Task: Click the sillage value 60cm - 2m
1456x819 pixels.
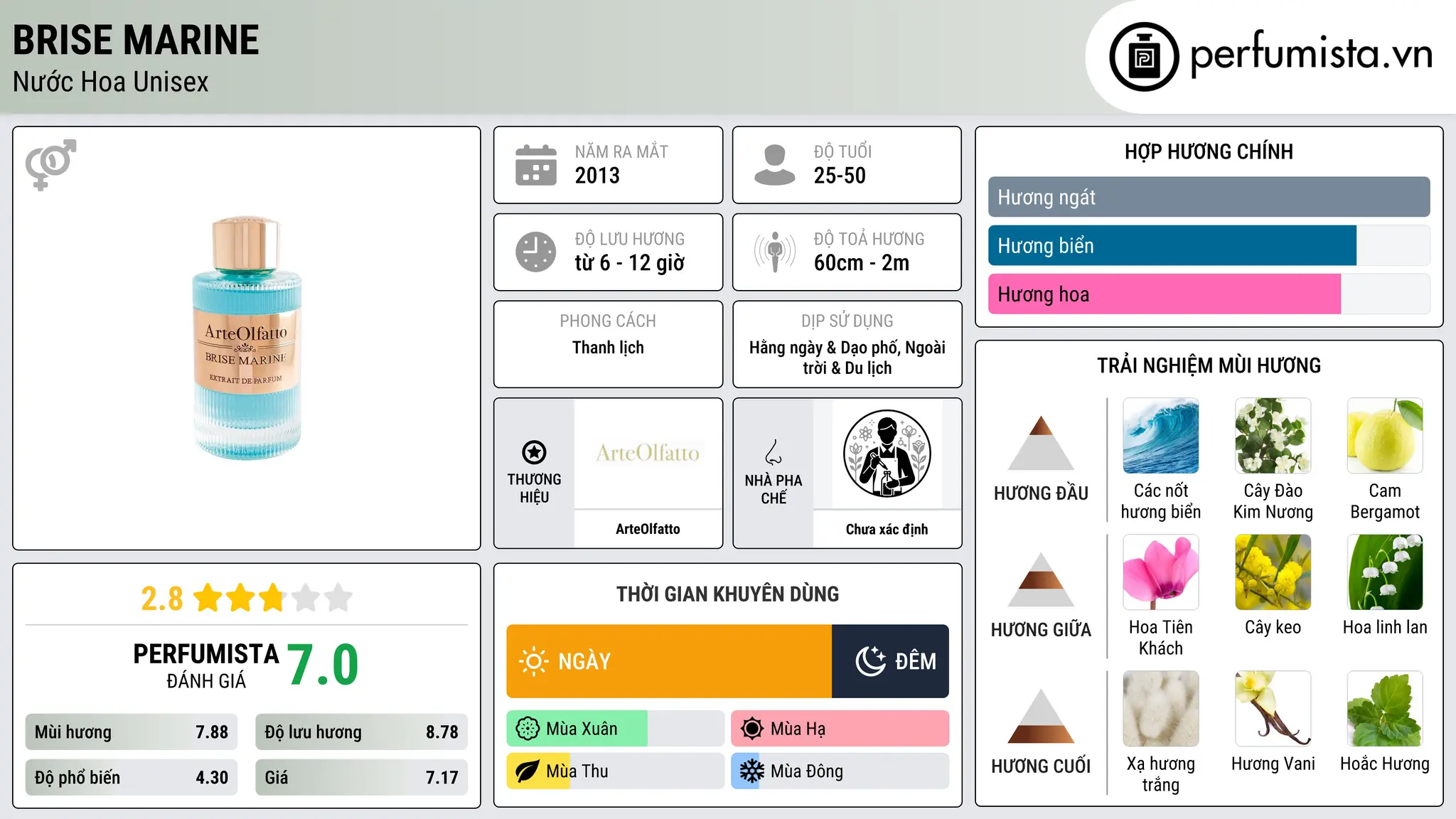Action: click(x=861, y=263)
